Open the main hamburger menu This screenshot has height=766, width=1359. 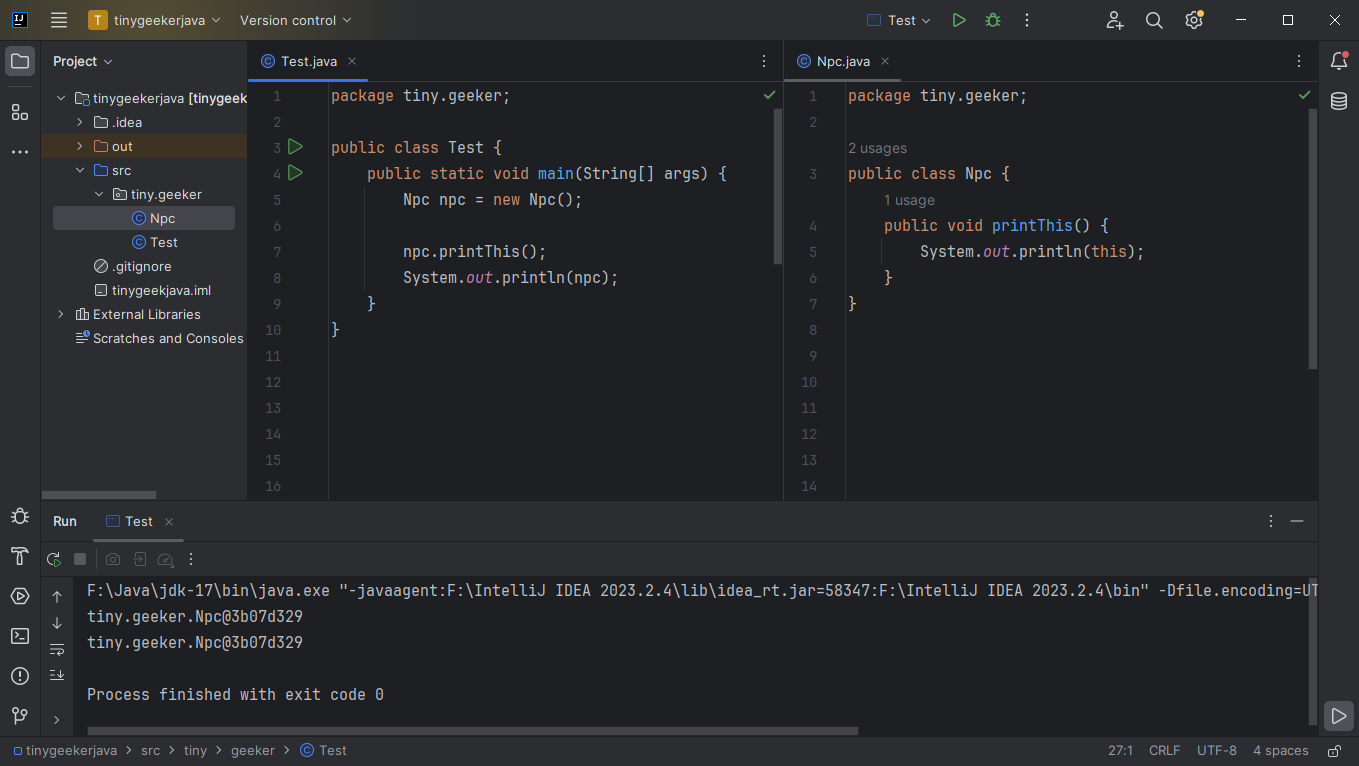coord(59,20)
